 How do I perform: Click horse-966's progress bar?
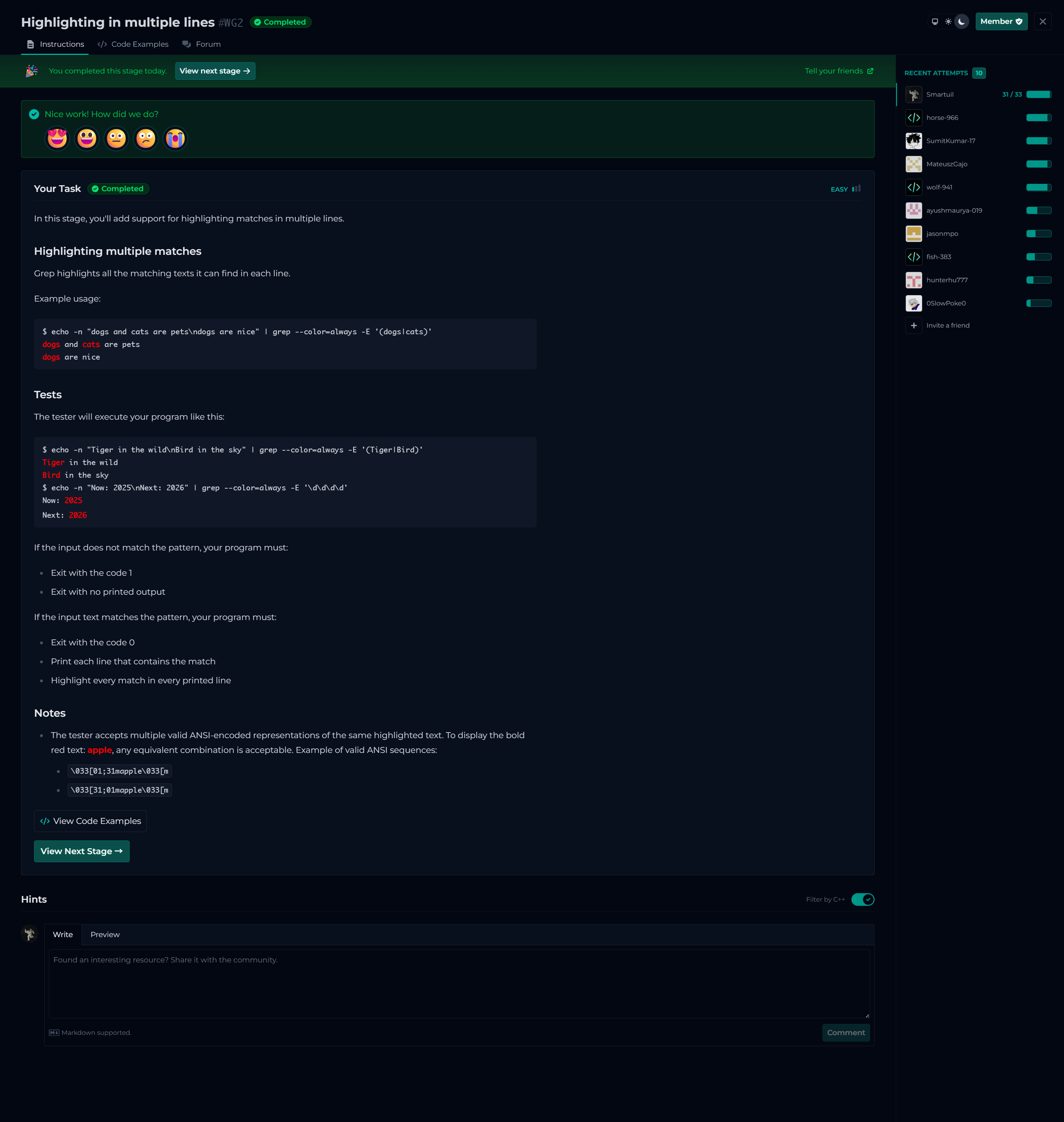coord(1038,118)
